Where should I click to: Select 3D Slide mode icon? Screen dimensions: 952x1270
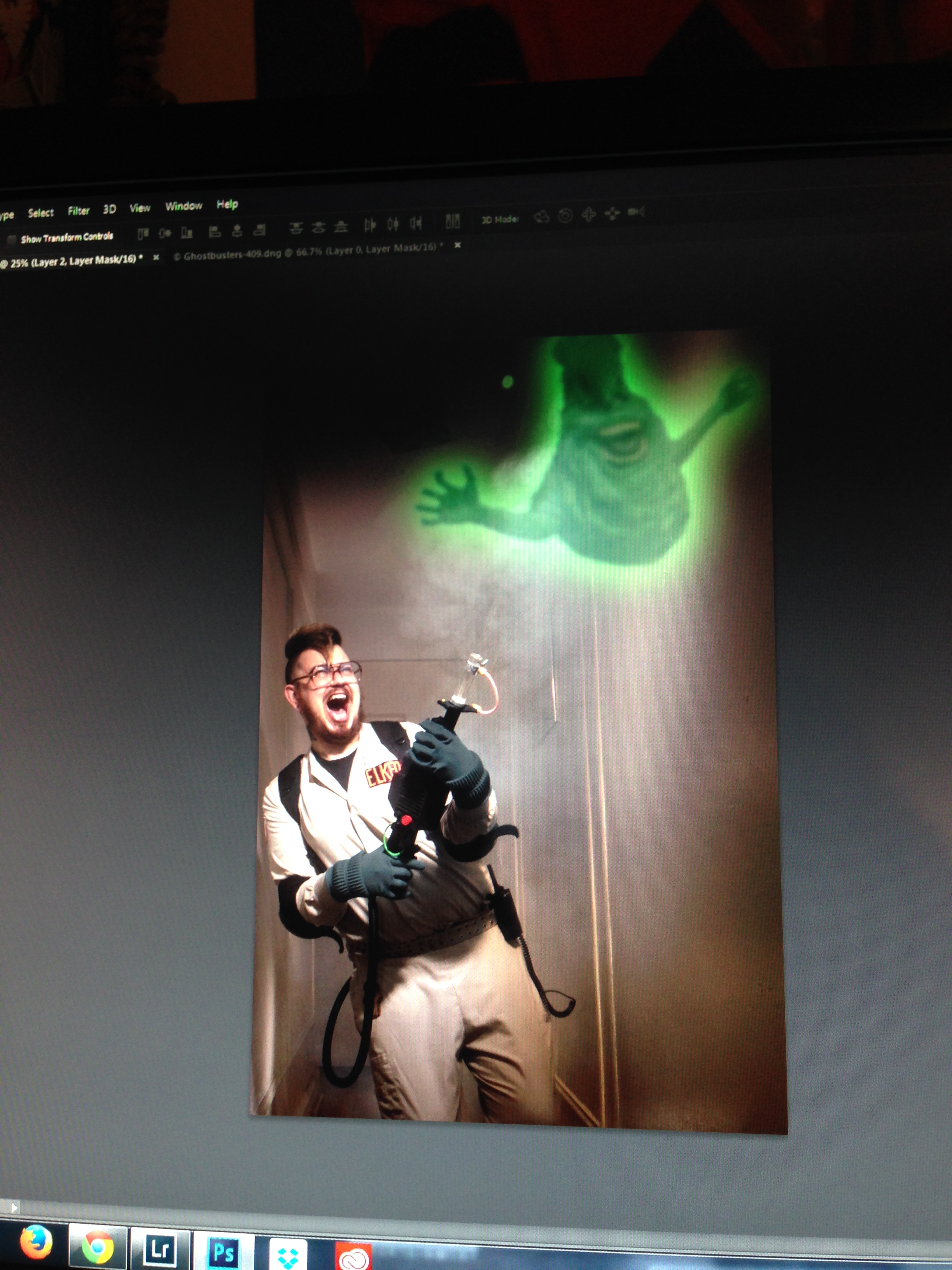click(612, 214)
